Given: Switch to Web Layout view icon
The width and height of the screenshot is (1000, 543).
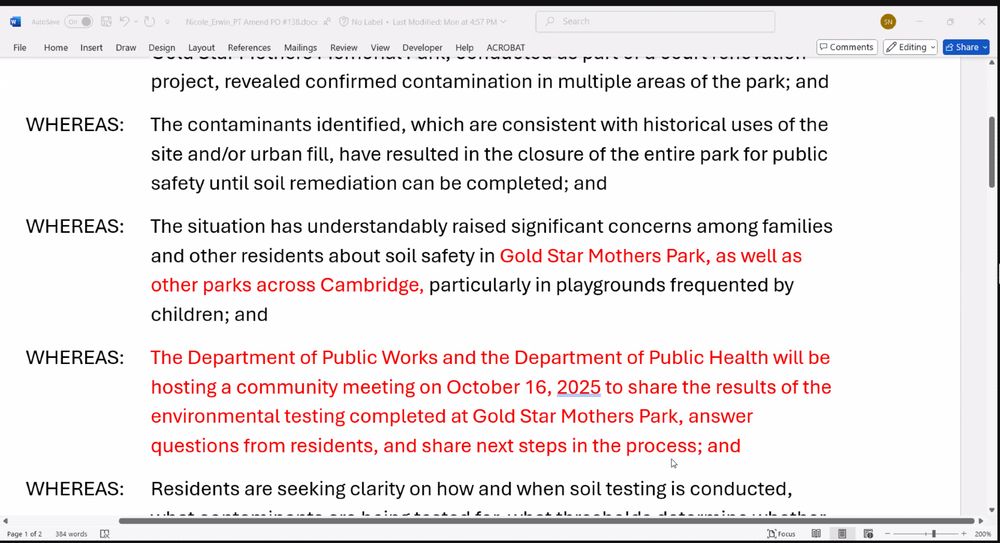Looking at the screenshot, I should point(868,534).
